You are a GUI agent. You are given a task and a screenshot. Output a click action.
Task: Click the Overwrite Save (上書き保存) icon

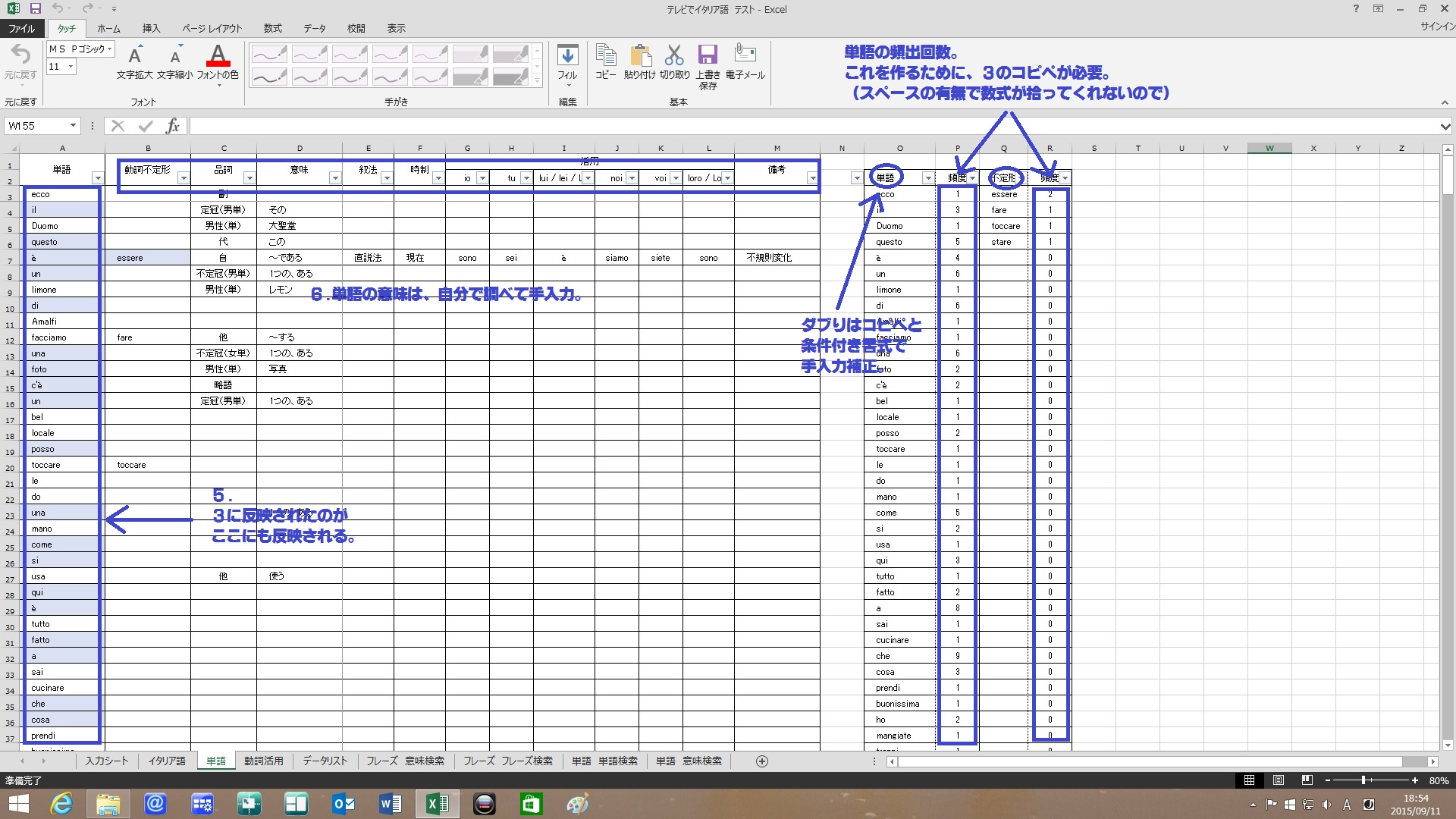[x=708, y=56]
